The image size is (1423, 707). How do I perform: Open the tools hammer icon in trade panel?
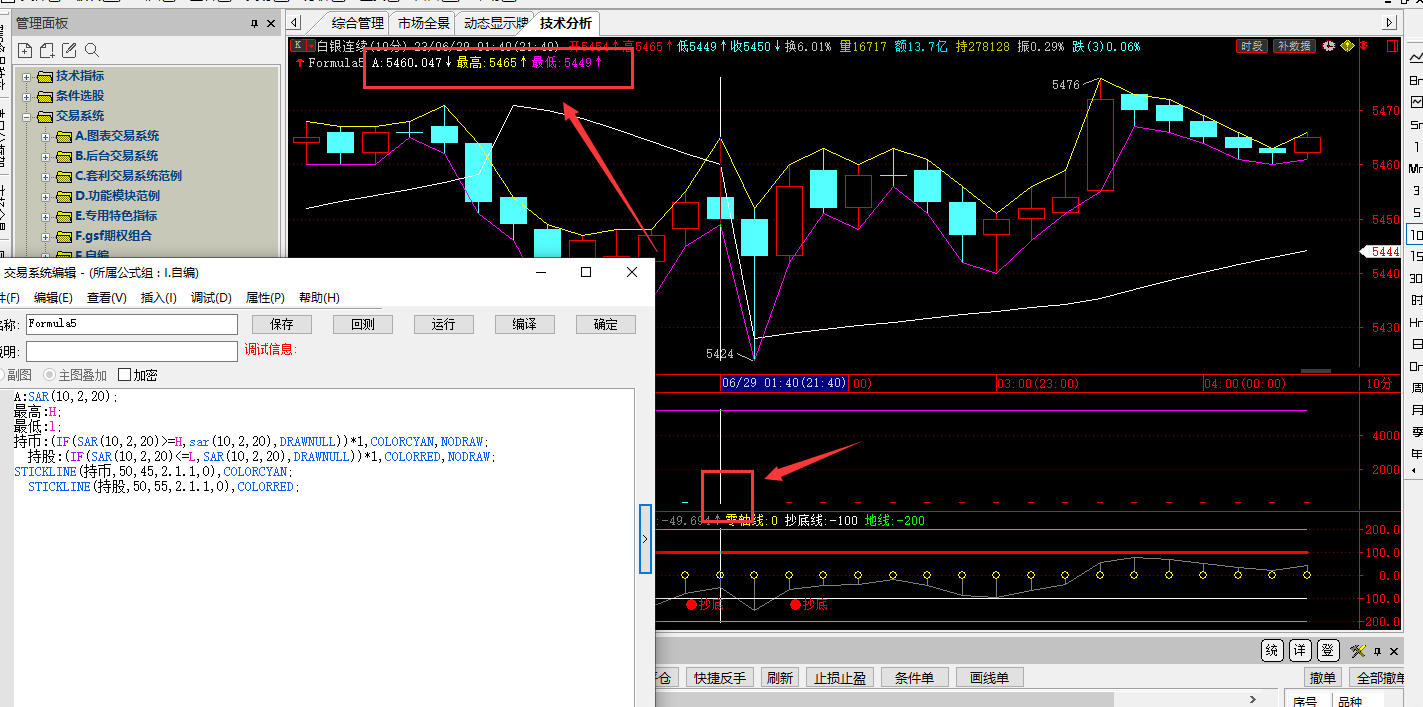1357,651
